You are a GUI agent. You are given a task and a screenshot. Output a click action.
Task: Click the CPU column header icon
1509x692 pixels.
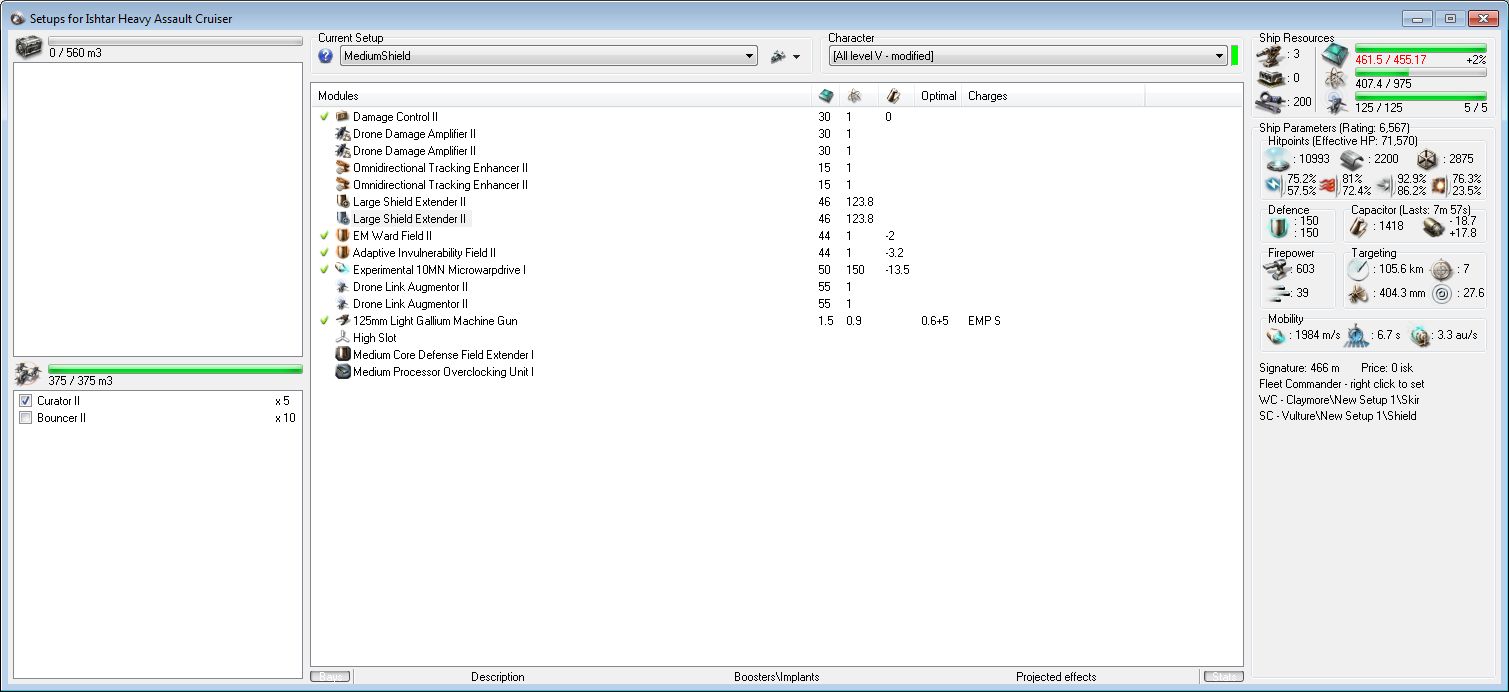pos(825,96)
